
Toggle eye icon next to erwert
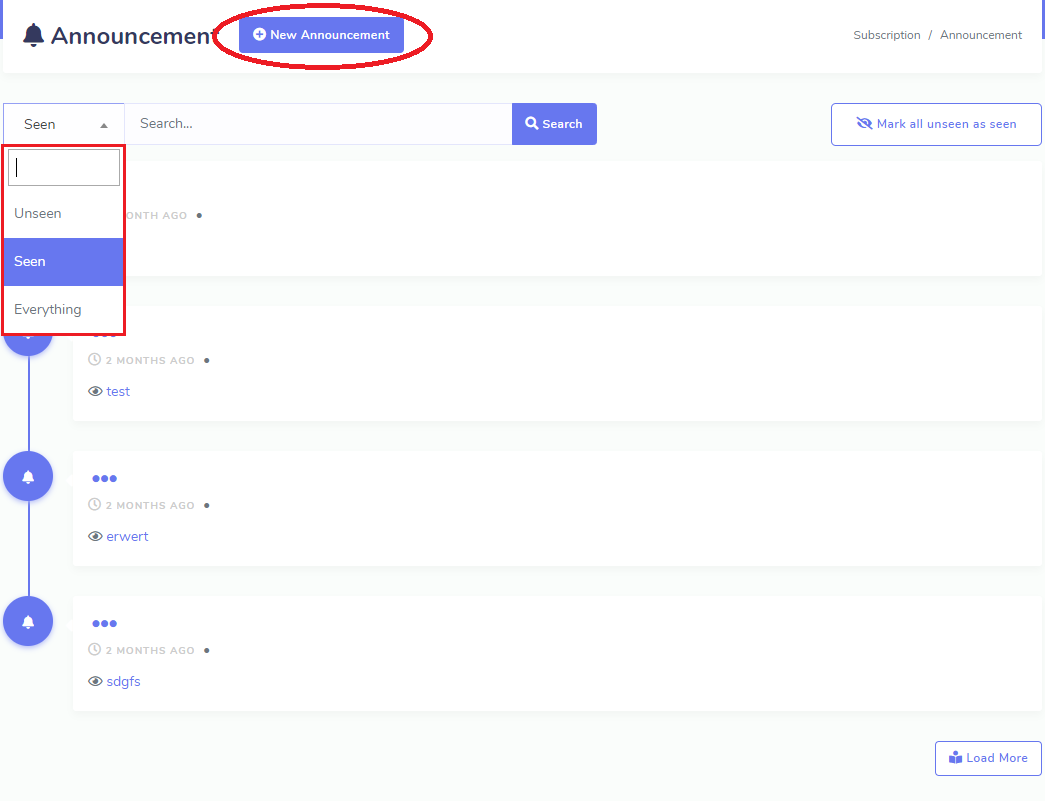(x=96, y=537)
